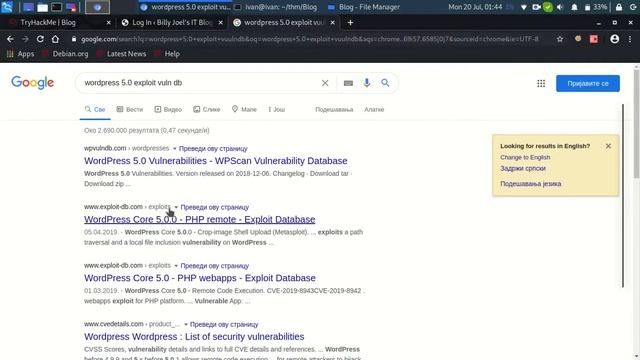Expand options arrow for WordPress Core 5.0.0 result

(176, 207)
